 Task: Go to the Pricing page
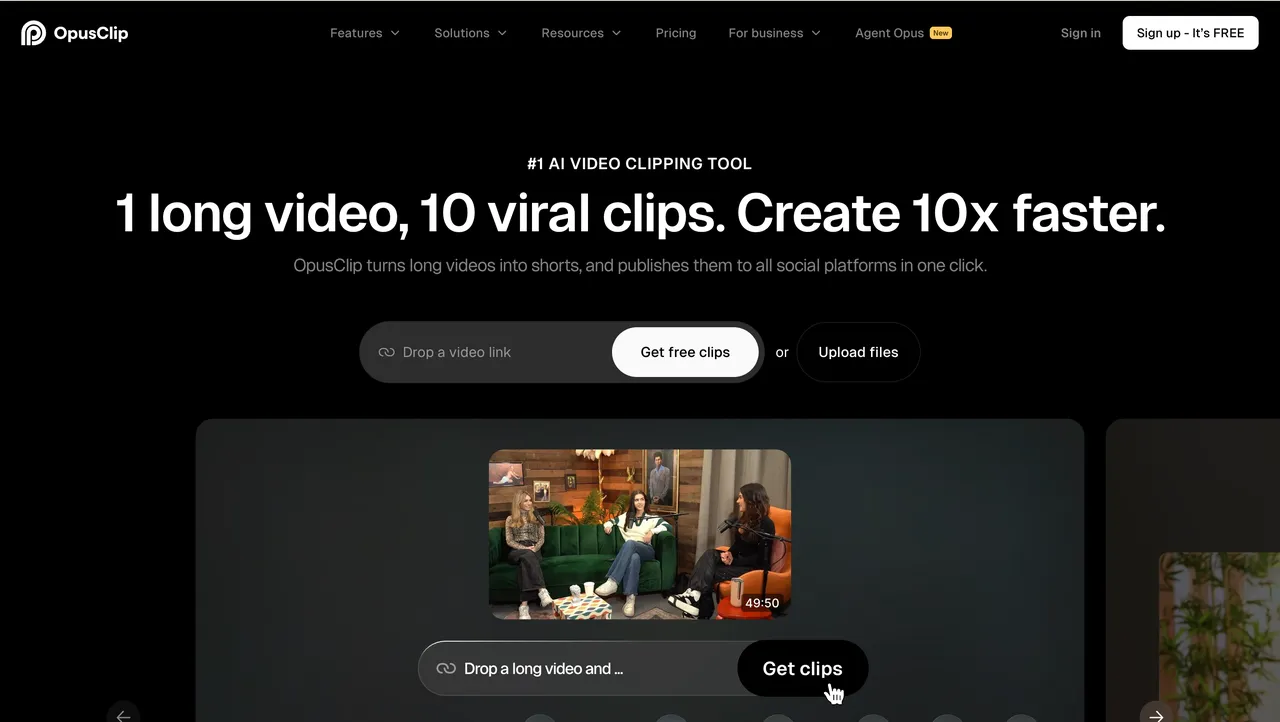(x=676, y=33)
